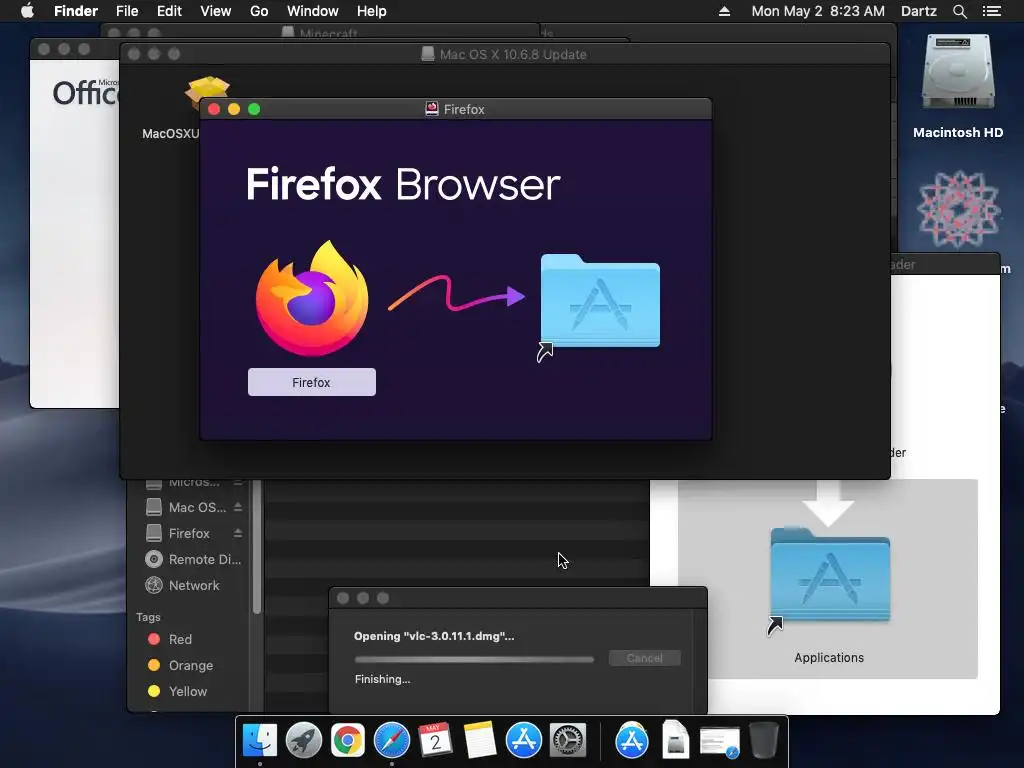This screenshot has width=1024, height=768.
Task: Open App Store from the Dock
Action: coord(524,740)
